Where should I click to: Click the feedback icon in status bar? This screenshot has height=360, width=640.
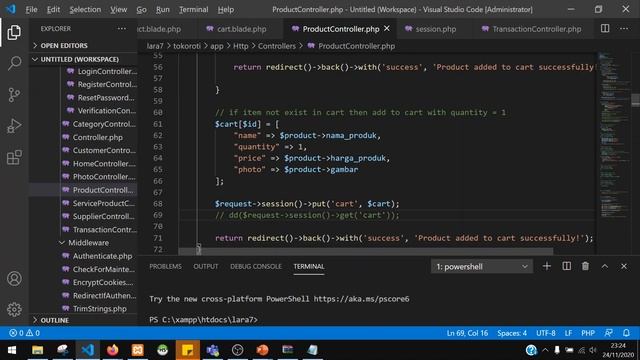tap(608, 333)
